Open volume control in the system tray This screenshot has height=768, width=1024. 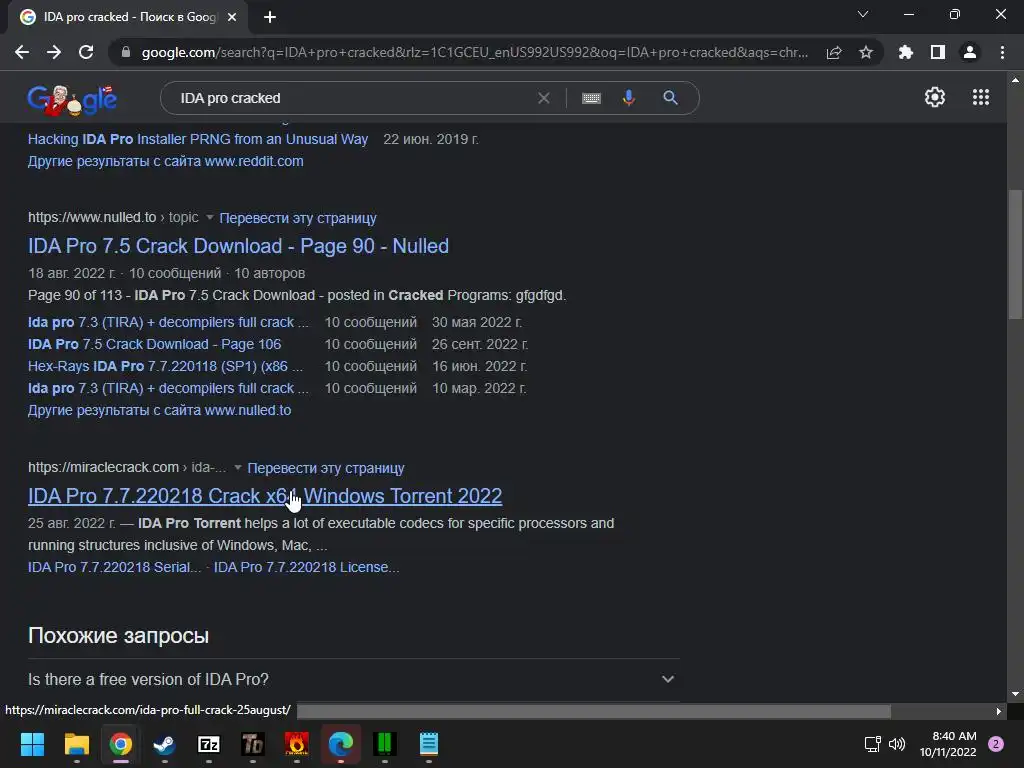[897, 744]
